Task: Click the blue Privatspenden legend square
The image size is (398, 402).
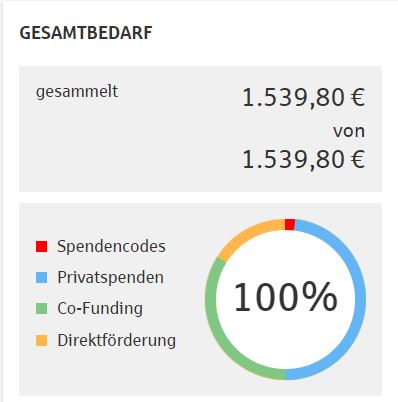Action: point(42,277)
